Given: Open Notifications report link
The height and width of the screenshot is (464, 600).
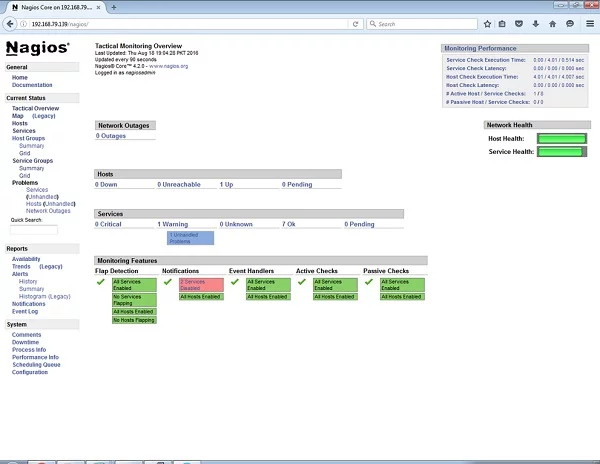Looking at the screenshot, I should (29, 304).
